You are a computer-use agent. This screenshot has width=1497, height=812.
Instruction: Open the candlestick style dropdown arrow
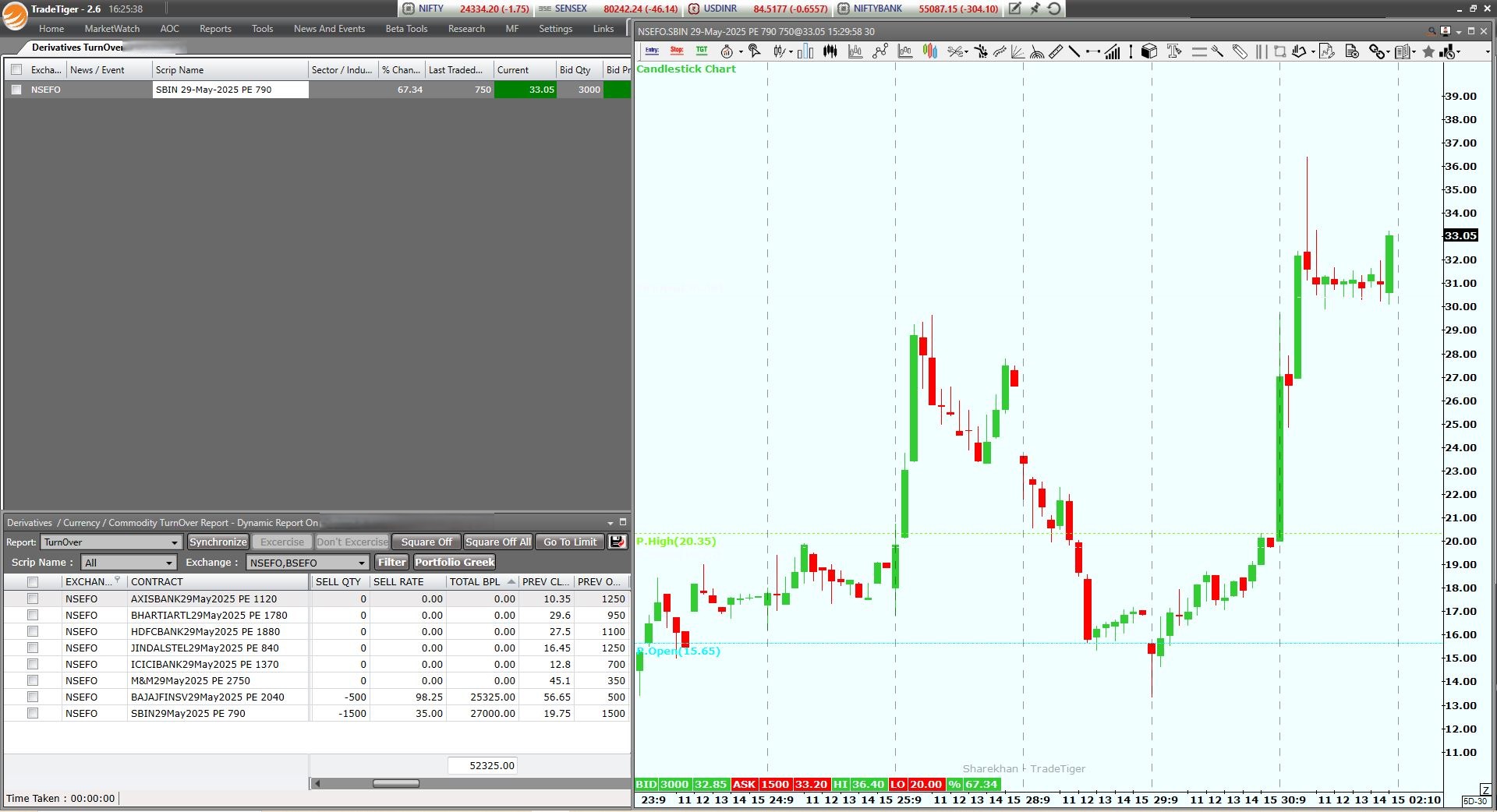point(791,52)
